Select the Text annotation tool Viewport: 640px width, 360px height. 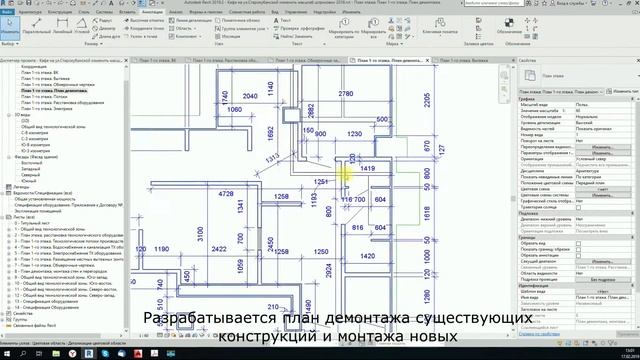[282, 20]
